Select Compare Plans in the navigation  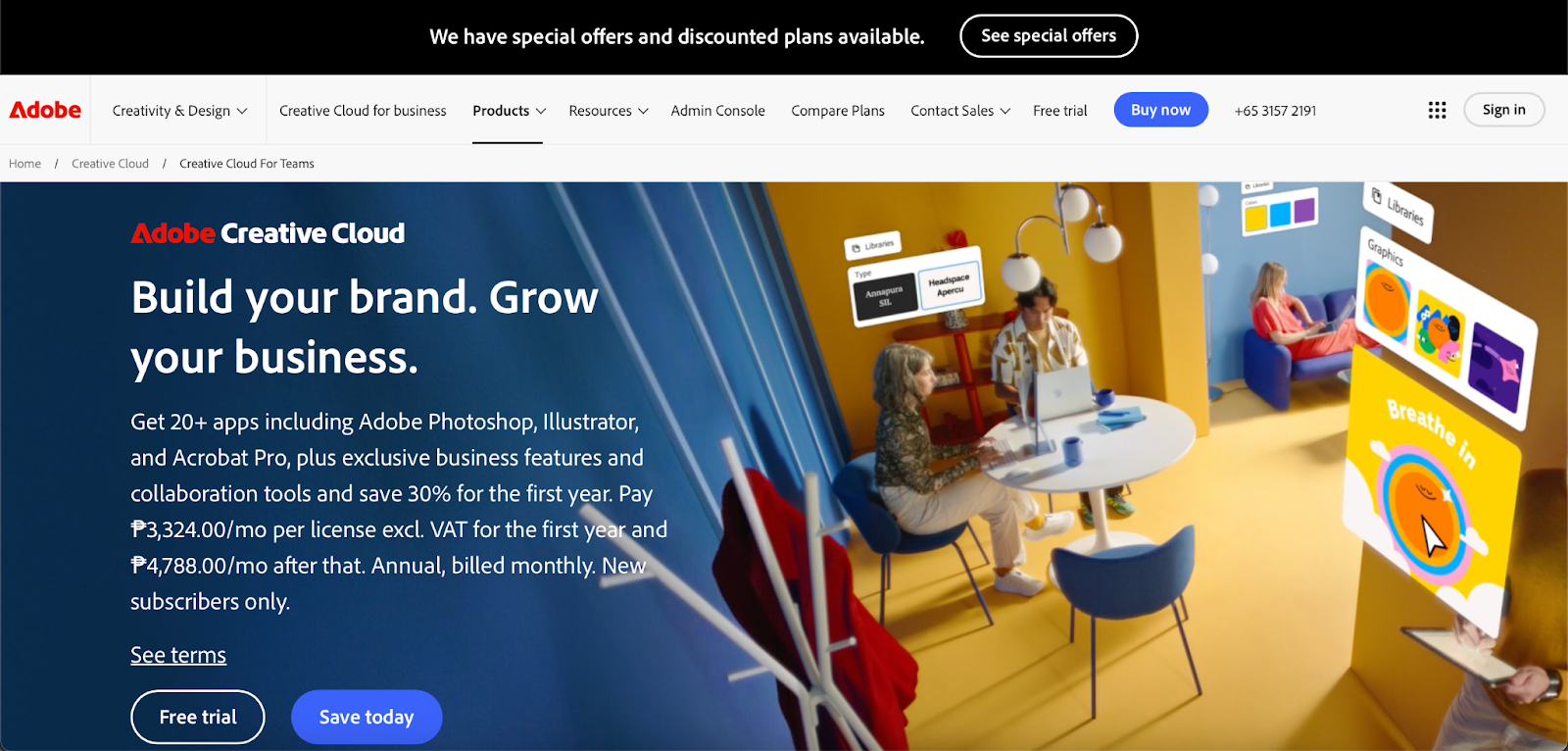point(838,111)
